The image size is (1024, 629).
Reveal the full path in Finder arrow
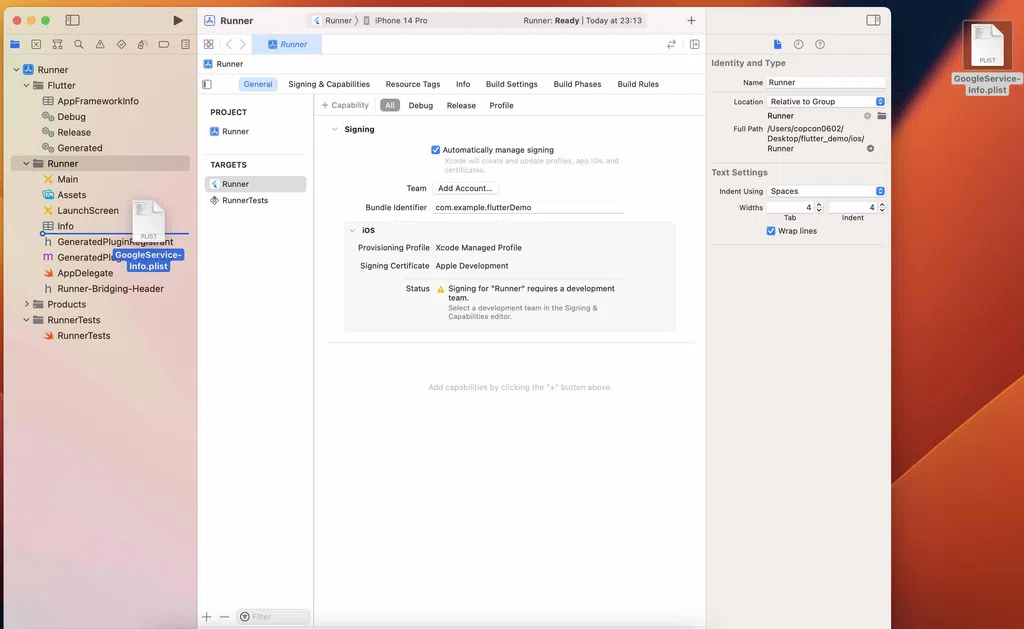tap(871, 148)
